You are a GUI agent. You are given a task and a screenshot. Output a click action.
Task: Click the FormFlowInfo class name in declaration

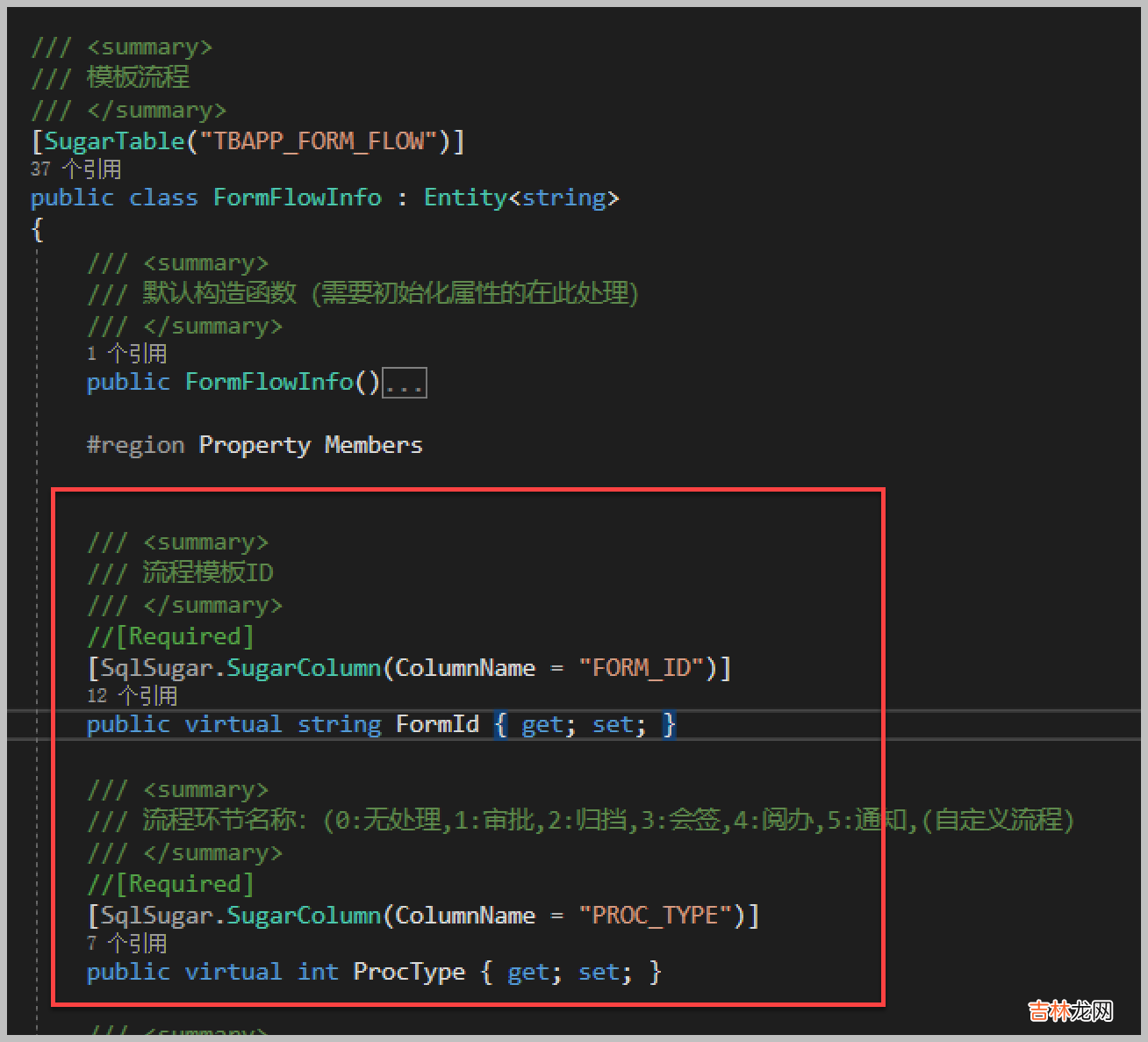[x=298, y=198]
